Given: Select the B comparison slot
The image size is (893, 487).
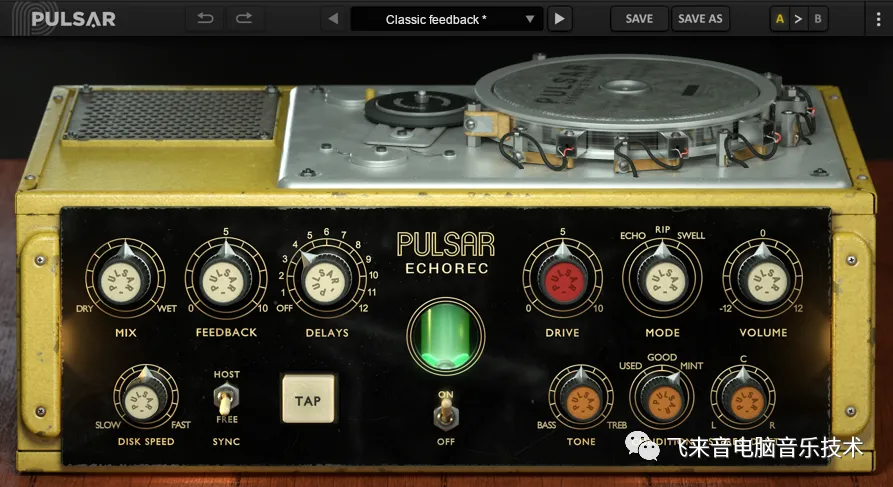Looking at the screenshot, I should click(x=818, y=19).
